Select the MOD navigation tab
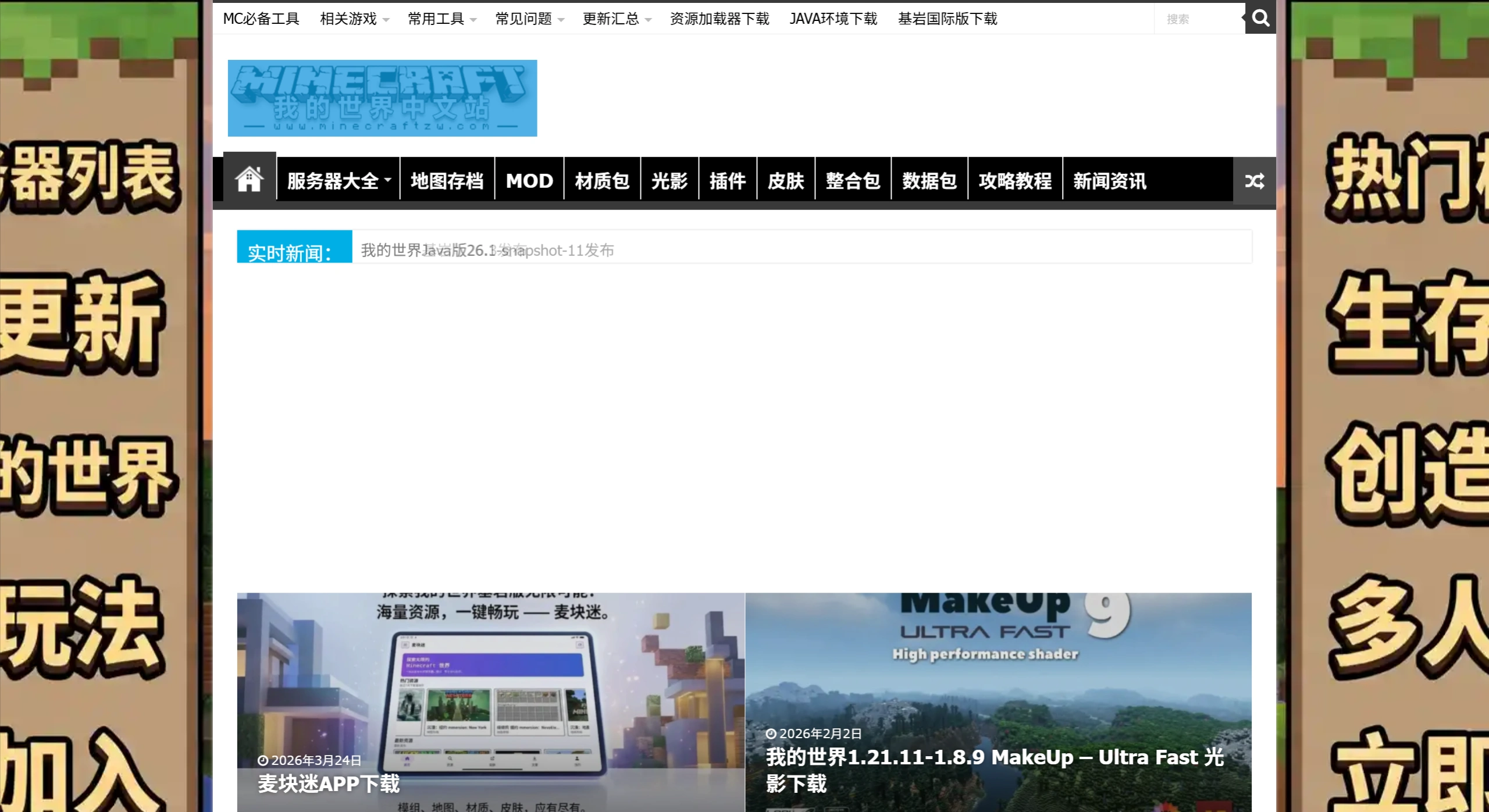 coord(529,181)
